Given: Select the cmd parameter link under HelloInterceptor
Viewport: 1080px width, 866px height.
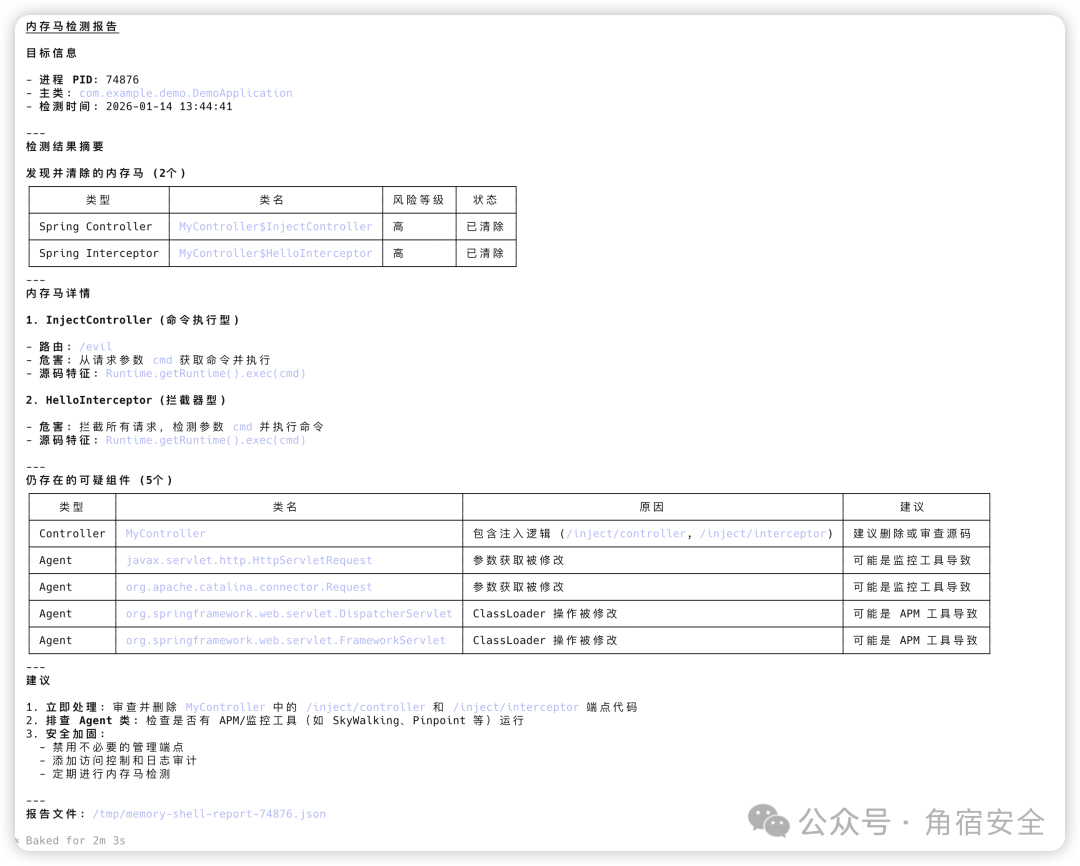Looking at the screenshot, I should [x=242, y=426].
